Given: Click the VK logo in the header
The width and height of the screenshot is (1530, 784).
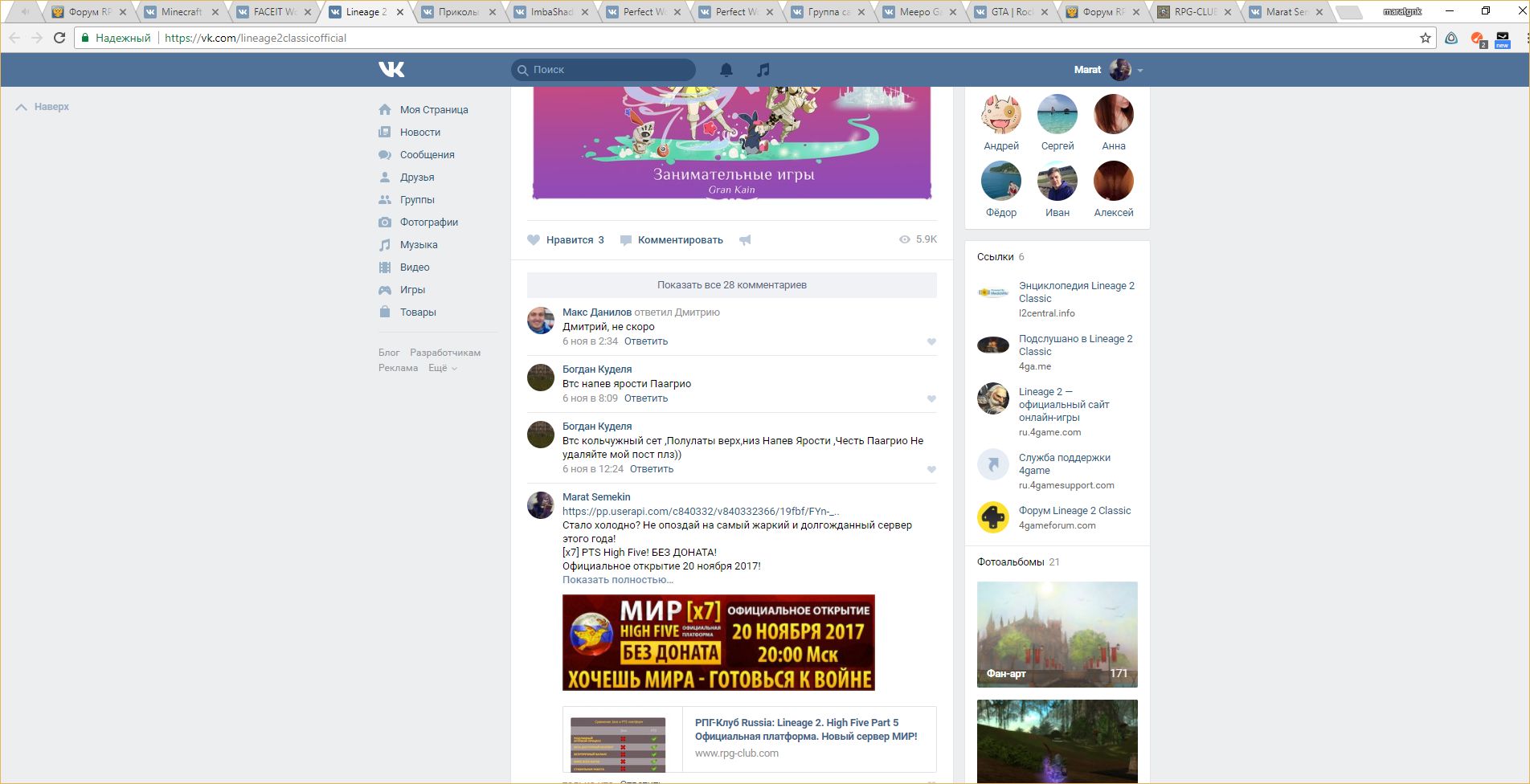Looking at the screenshot, I should [x=391, y=70].
